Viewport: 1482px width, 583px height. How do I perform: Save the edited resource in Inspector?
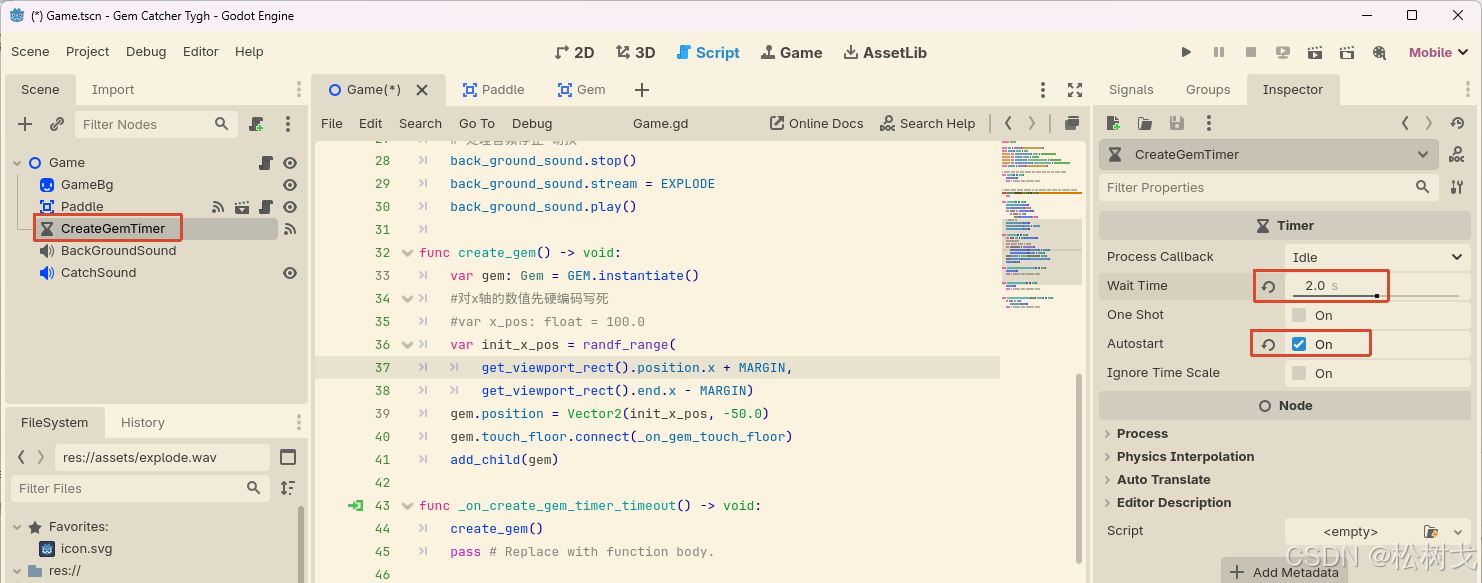click(1177, 123)
